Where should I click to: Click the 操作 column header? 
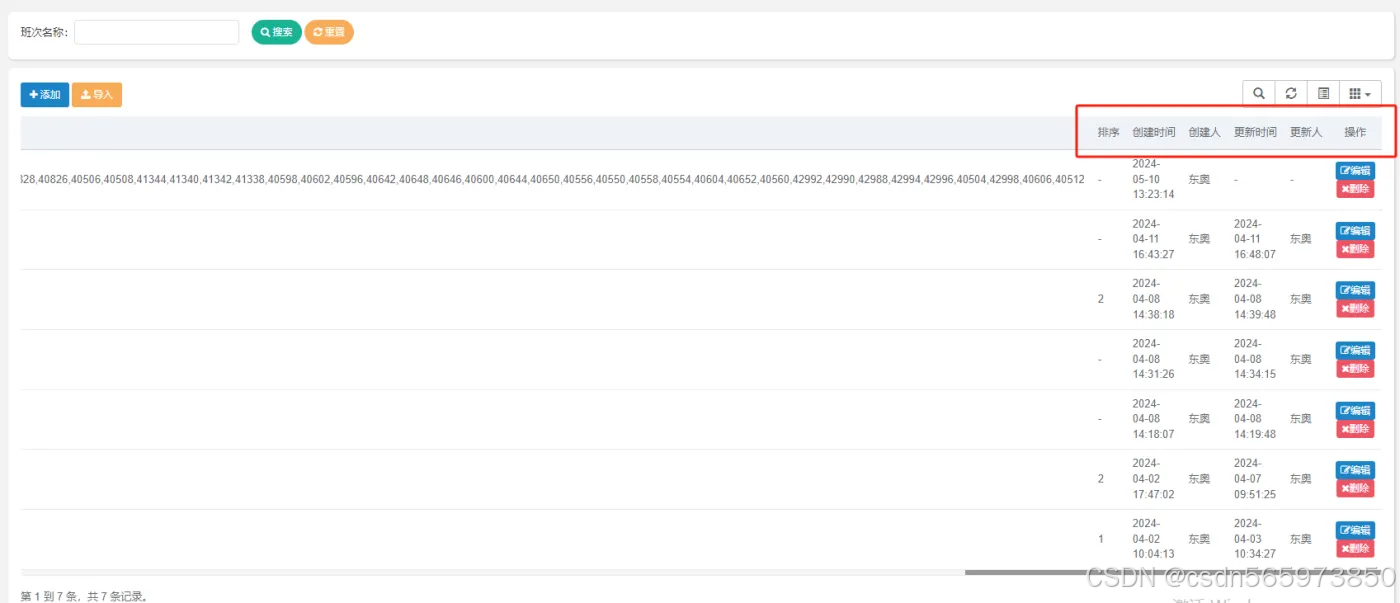tap(1355, 131)
